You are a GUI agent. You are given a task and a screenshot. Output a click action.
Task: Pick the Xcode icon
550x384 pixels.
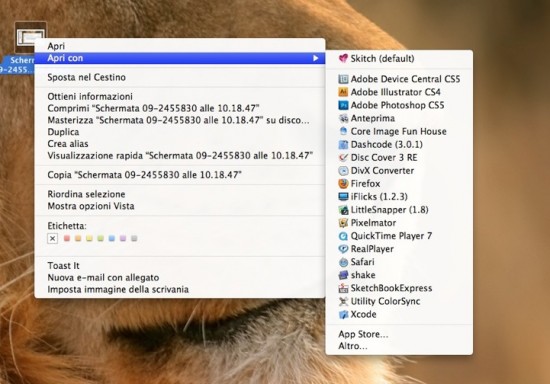point(343,314)
